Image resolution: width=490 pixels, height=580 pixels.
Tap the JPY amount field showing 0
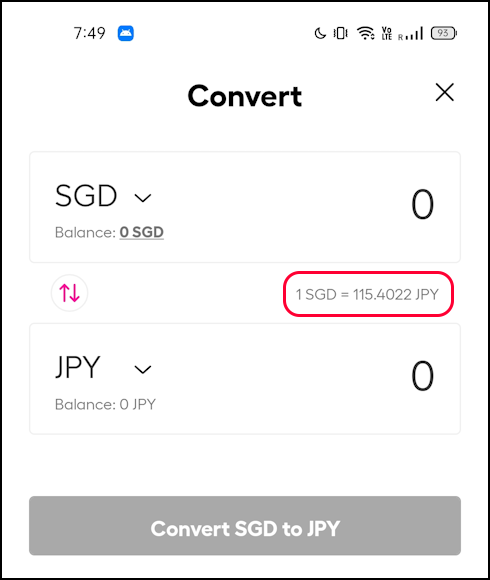(422, 376)
